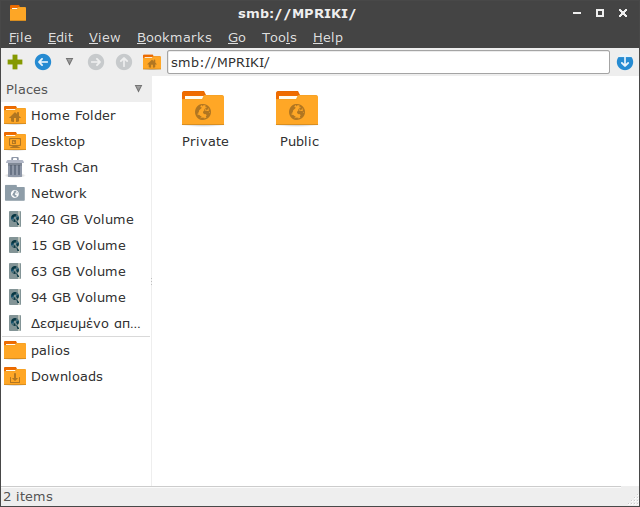The height and width of the screenshot is (507, 640).
Task: Select 15 GB Volume text
Action: point(78,245)
